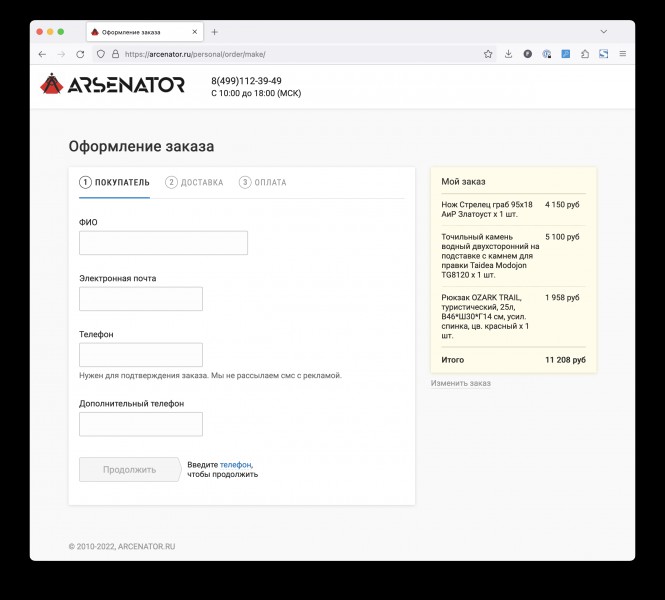Bookmark this page with the star icon
This screenshot has height=600, width=665.
[488, 54]
